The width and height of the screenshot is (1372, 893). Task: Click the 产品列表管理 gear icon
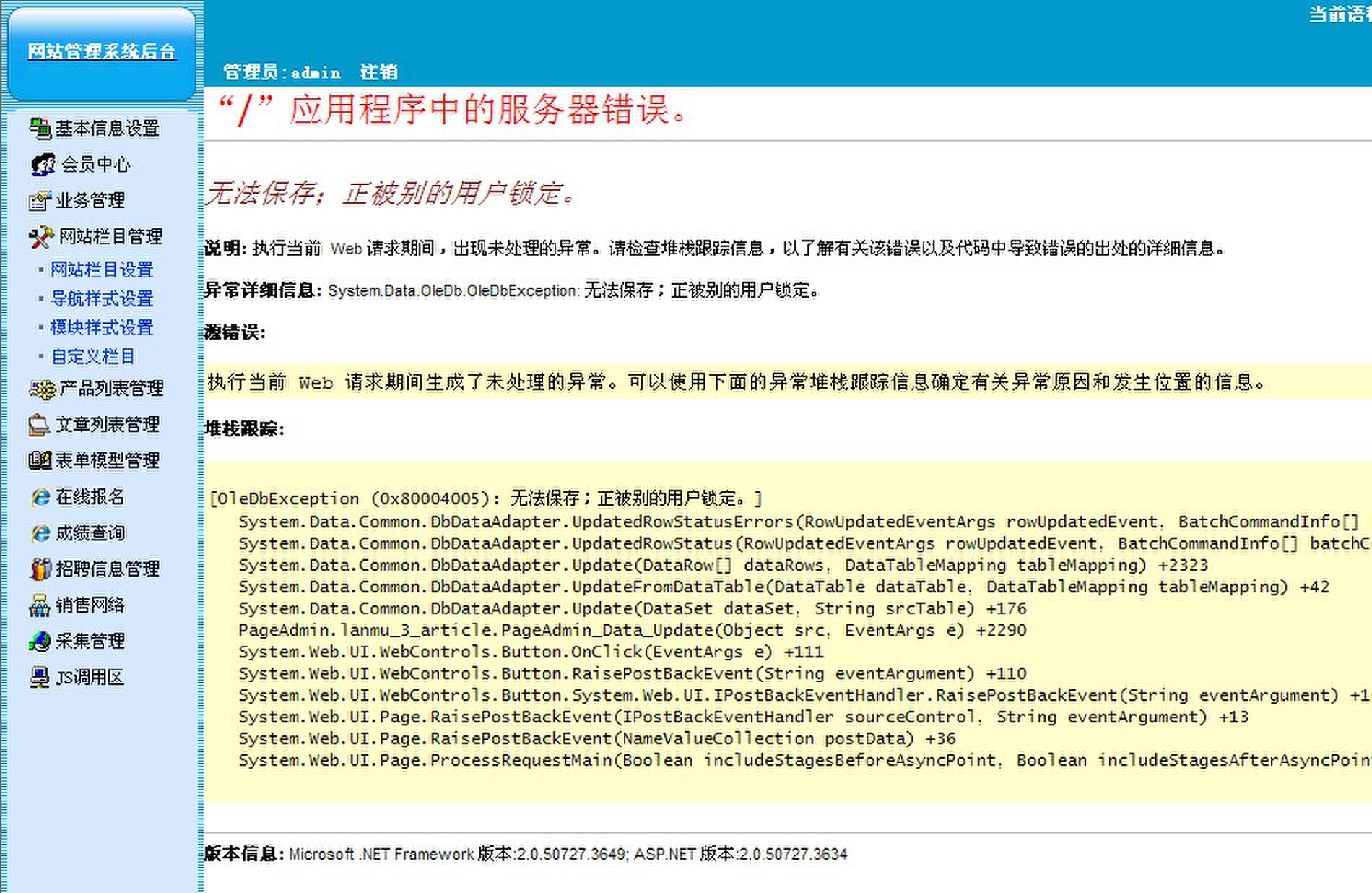point(42,389)
